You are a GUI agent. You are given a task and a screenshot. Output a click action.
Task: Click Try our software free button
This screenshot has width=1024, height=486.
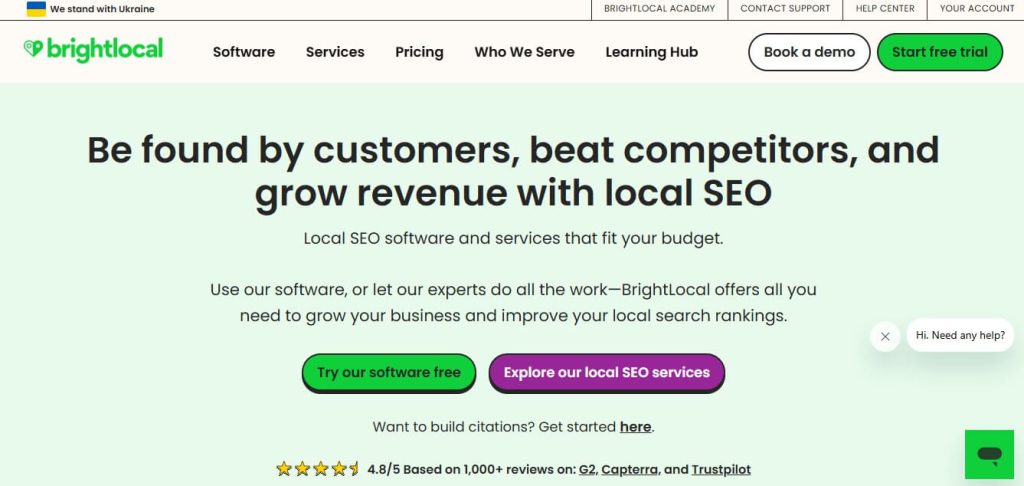(x=389, y=372)
